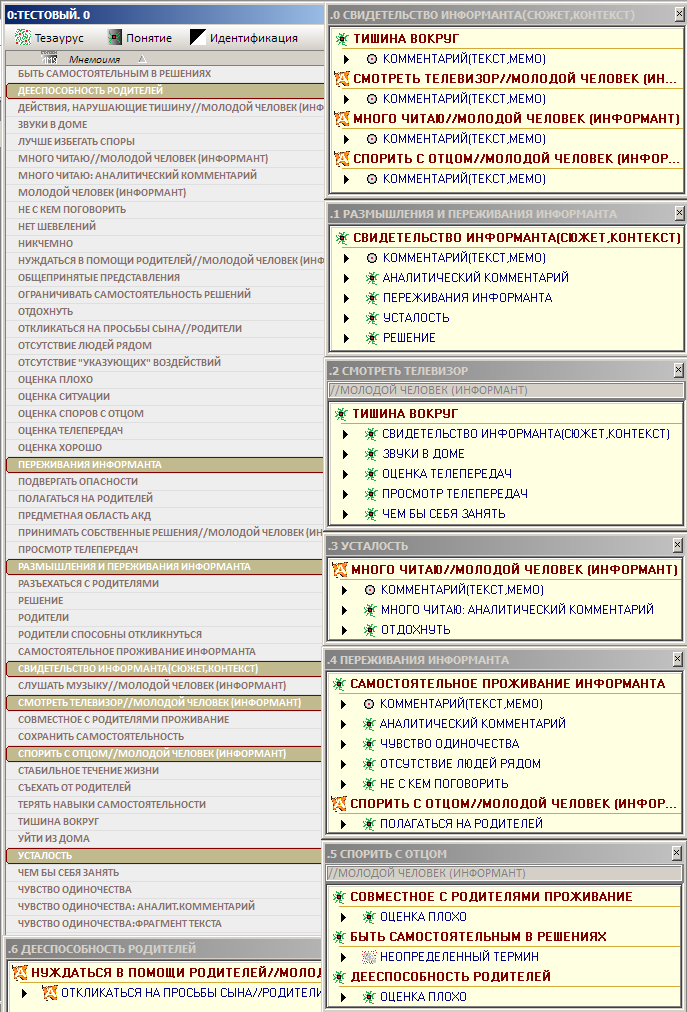
Task: Expand ПЕРЕЖИВАНИЯ ИНФОРМАНТА row in panel .1
Action: (x=347, y=298)
